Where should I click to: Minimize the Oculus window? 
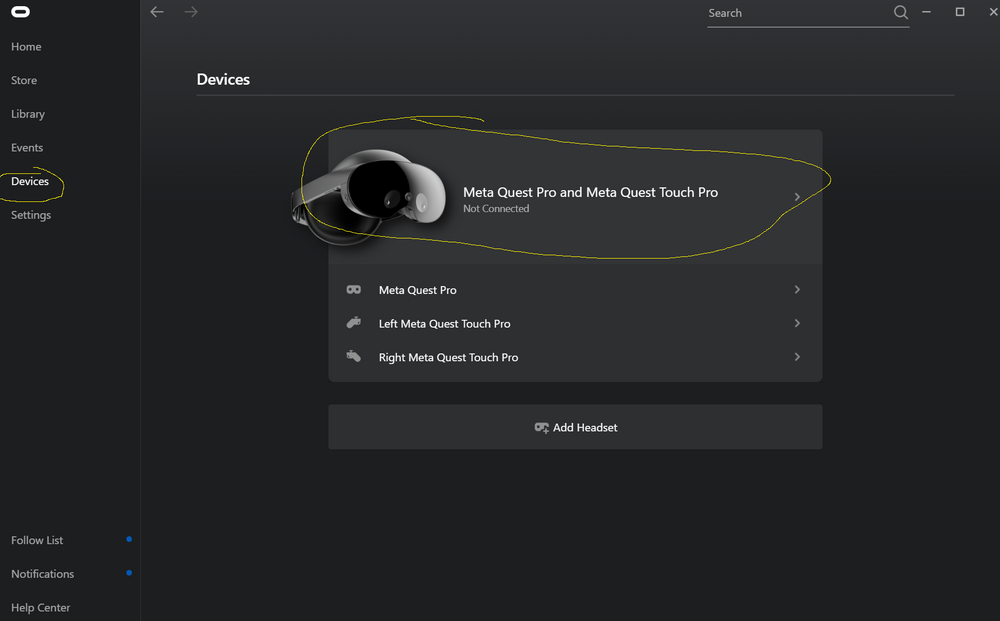[x=926, y=11]
